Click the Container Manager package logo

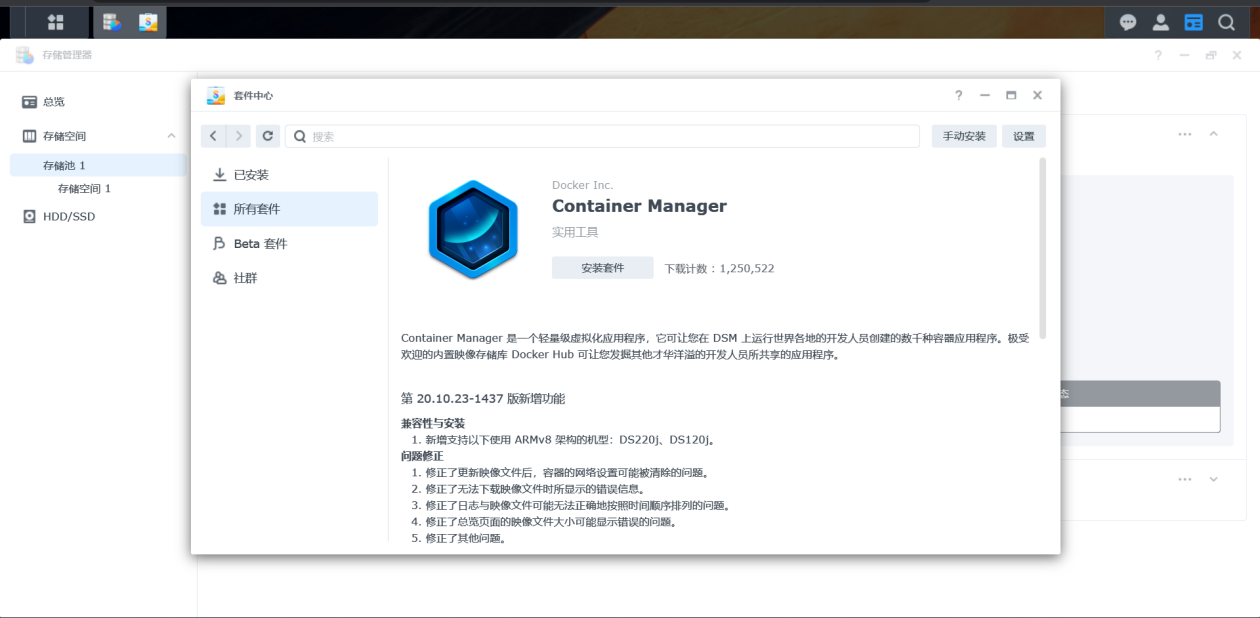(473, 229)
